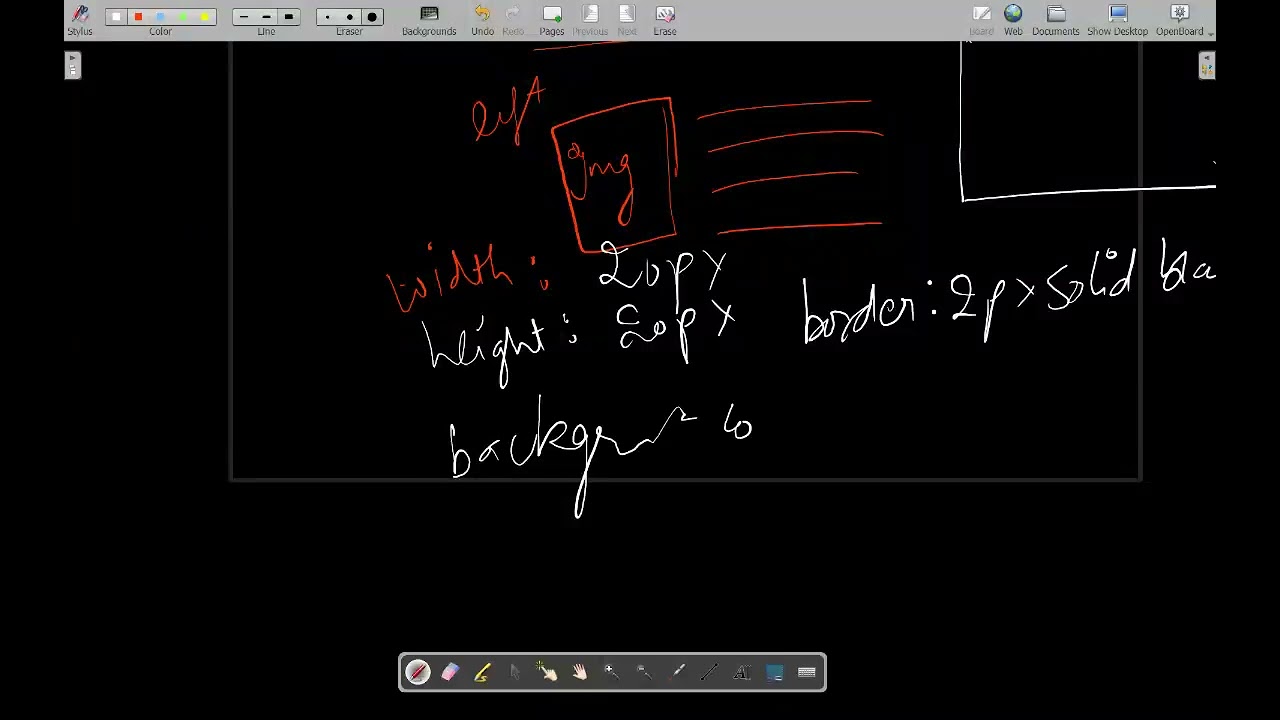Select the Write text tool
The width and height of the screenshot is (1280, 720).
click(742, 672)
